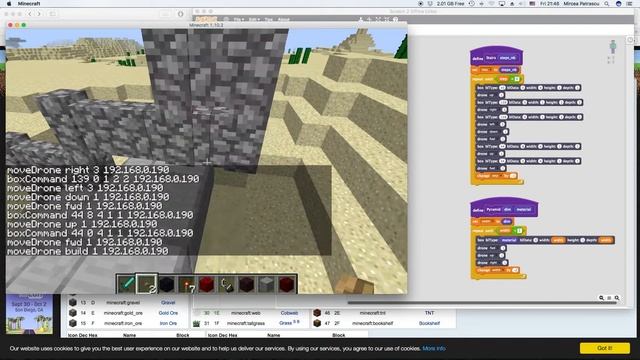
Task: Click the 'moveDrone left 3' chat line
Action: point(85,188)
